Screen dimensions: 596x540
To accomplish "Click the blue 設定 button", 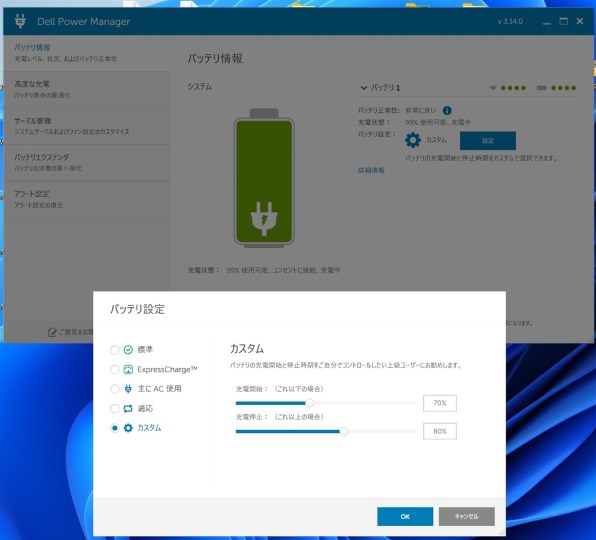I will click(488, 141).
